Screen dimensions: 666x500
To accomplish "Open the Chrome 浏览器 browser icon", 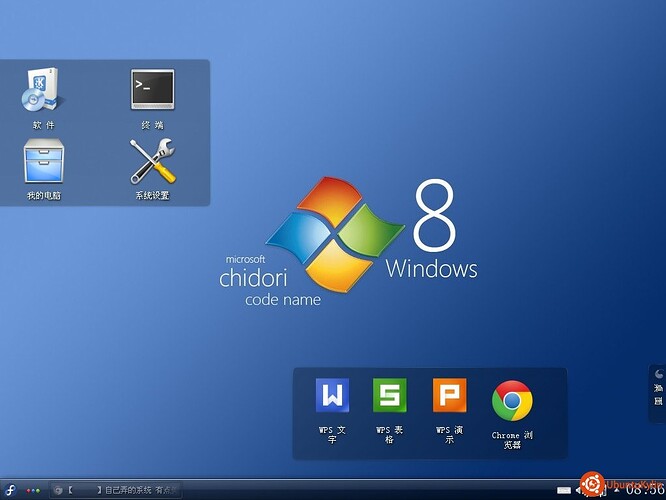I will click(x=512, y=401).
